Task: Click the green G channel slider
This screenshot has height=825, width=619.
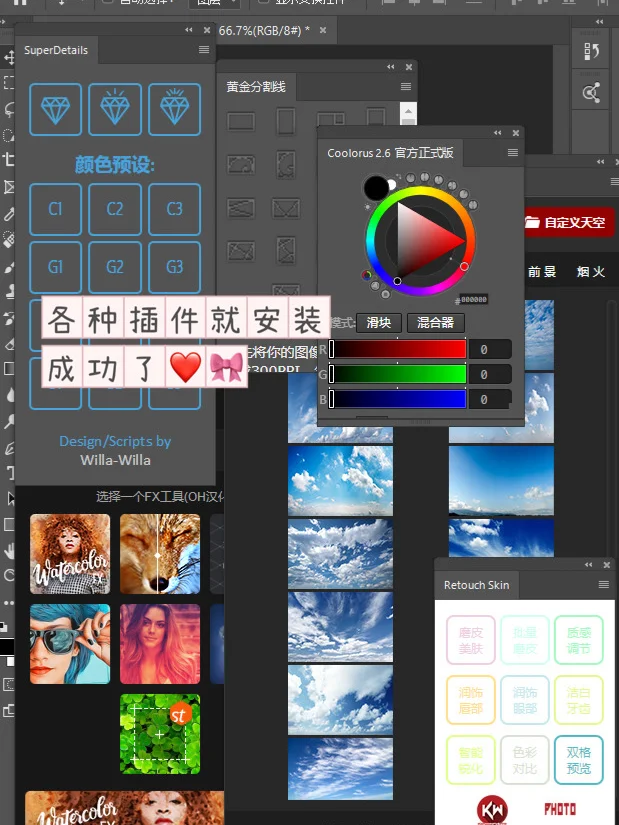Action: pyautogui.click(x=398, y=374)
